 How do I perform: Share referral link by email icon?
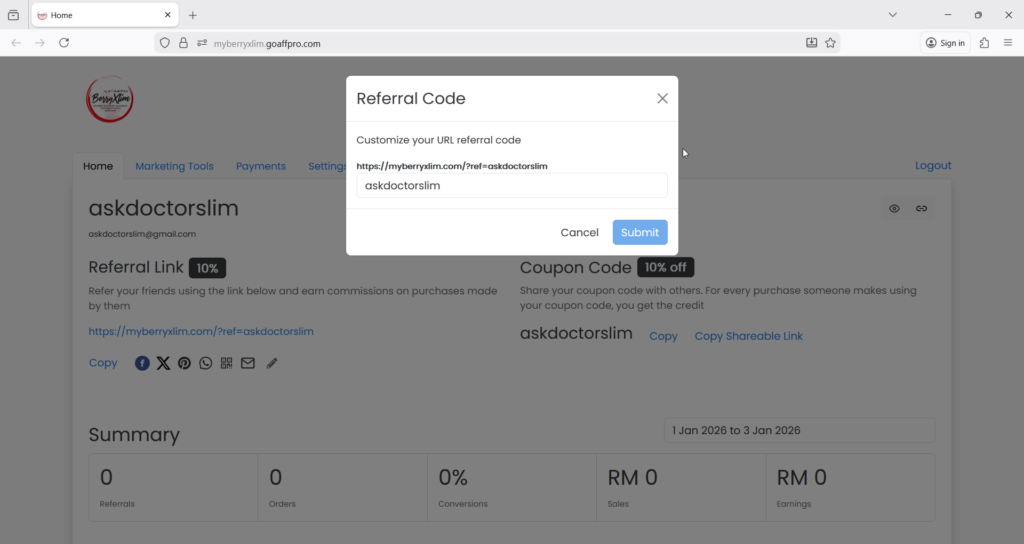pyautogui.click(x=247, y=363)
